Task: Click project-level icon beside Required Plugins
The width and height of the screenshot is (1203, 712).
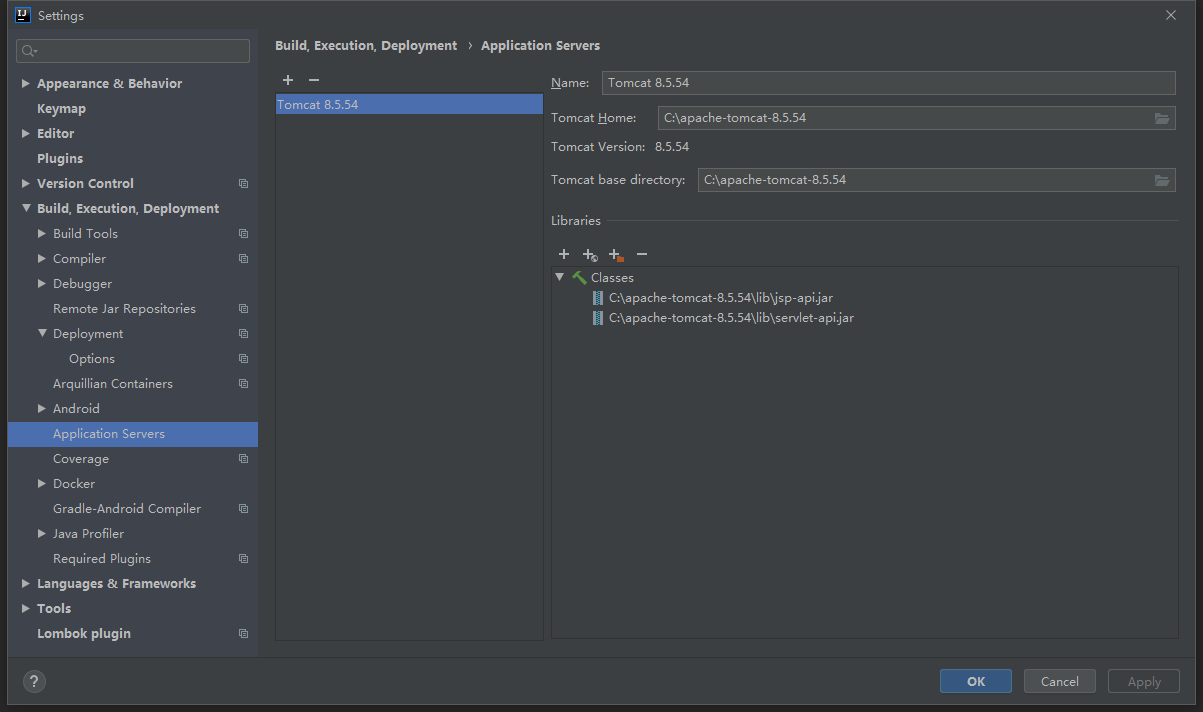Action: tap(243, 559)
